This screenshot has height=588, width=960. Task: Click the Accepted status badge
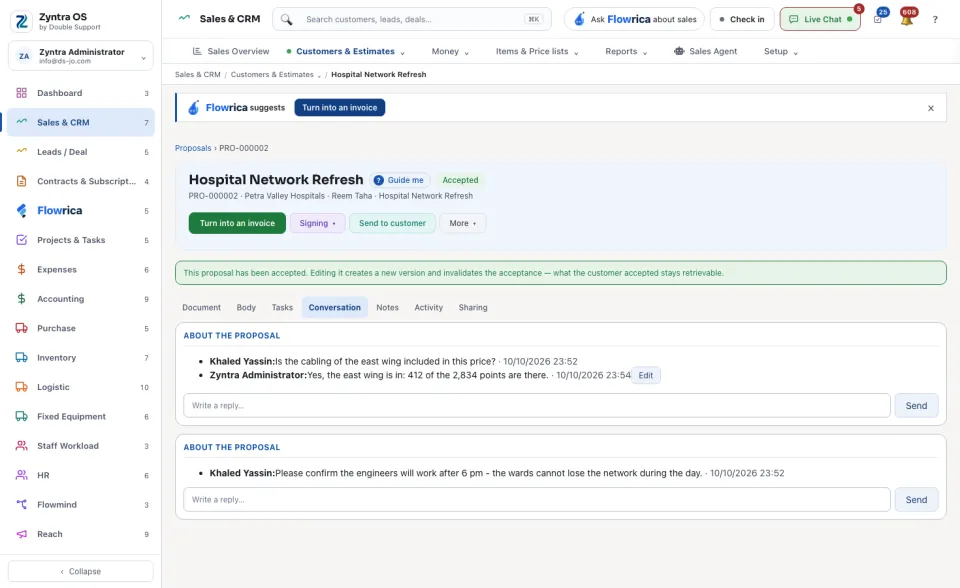(x=460, y=180)
